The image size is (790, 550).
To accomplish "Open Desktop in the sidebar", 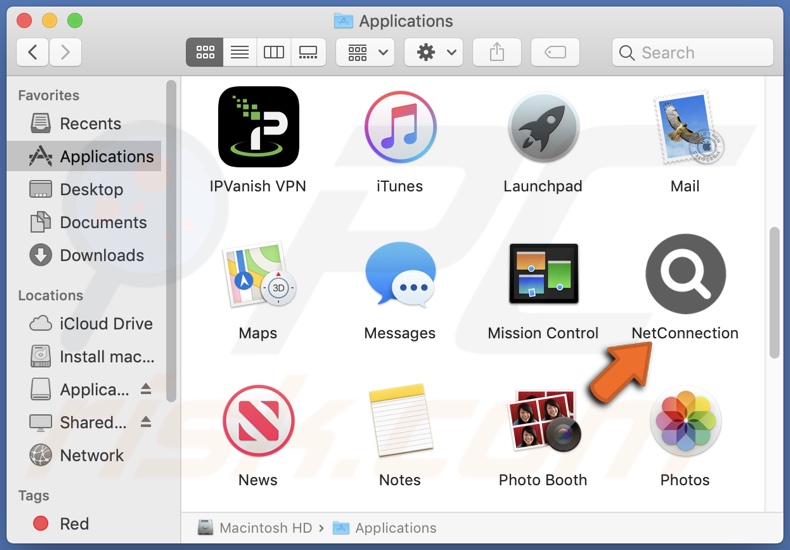I will click(84, 189).
